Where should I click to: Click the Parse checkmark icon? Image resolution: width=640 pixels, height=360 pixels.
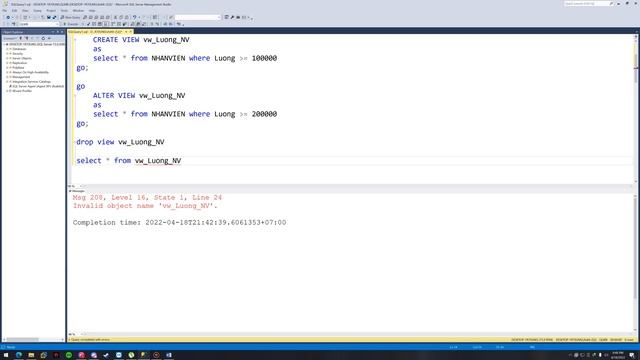coord(89,24)
